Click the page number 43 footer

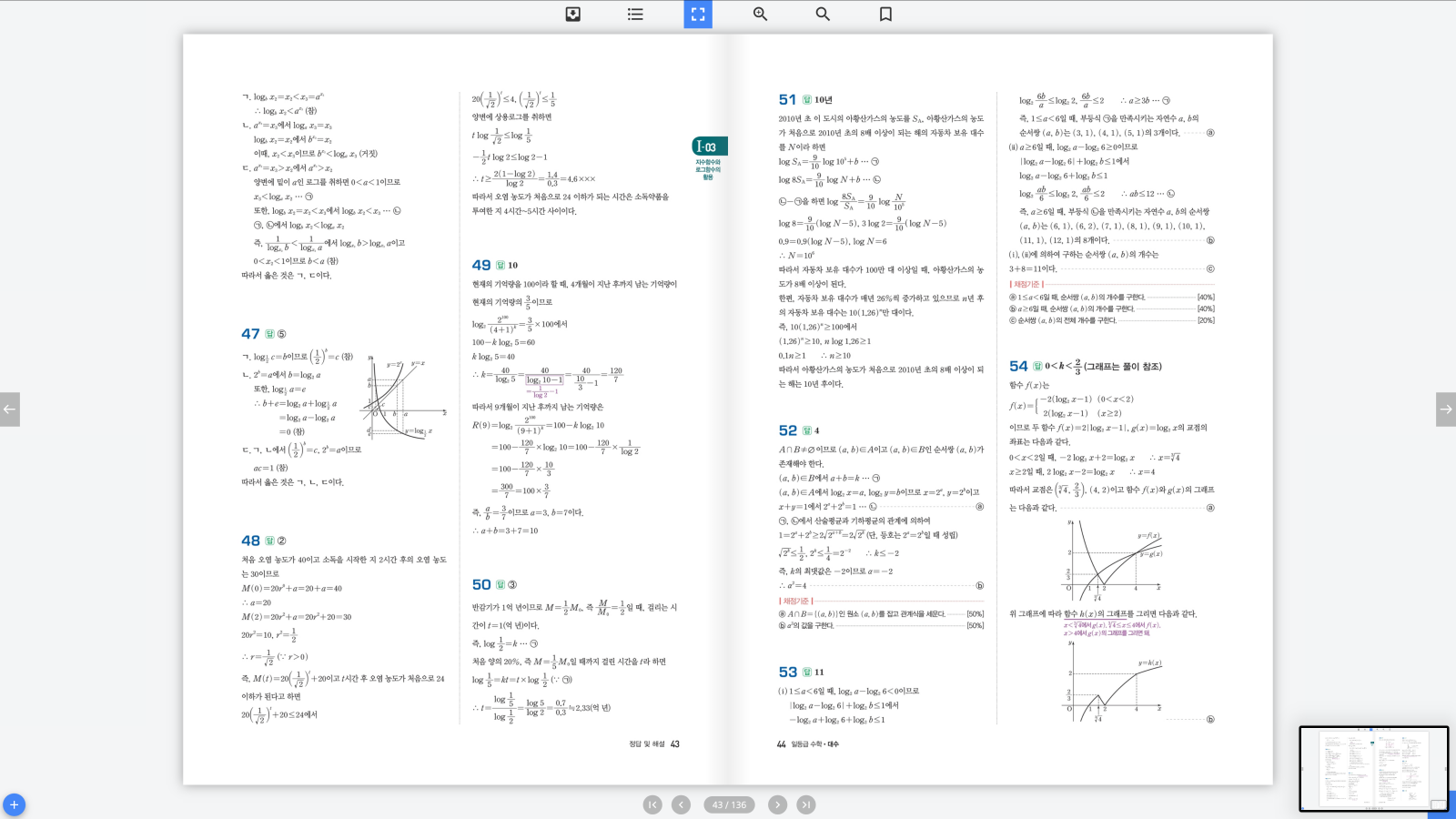(675, 744)
